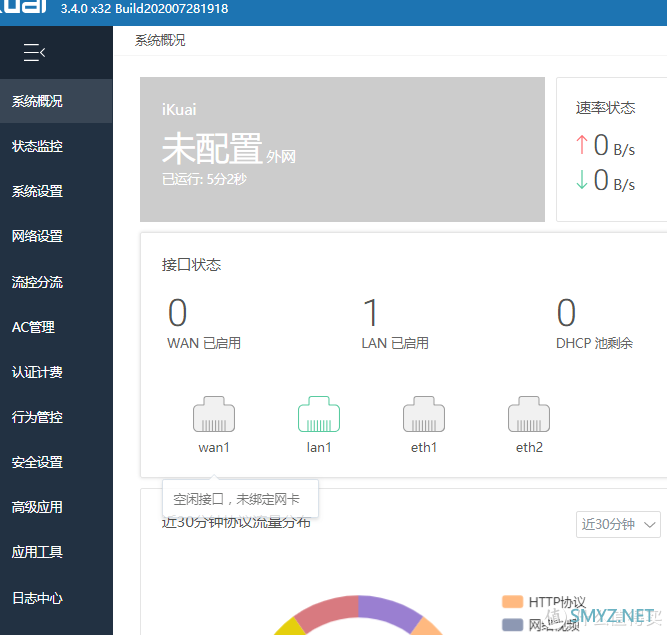Click the purple donut chart segment

coord(387,610)
